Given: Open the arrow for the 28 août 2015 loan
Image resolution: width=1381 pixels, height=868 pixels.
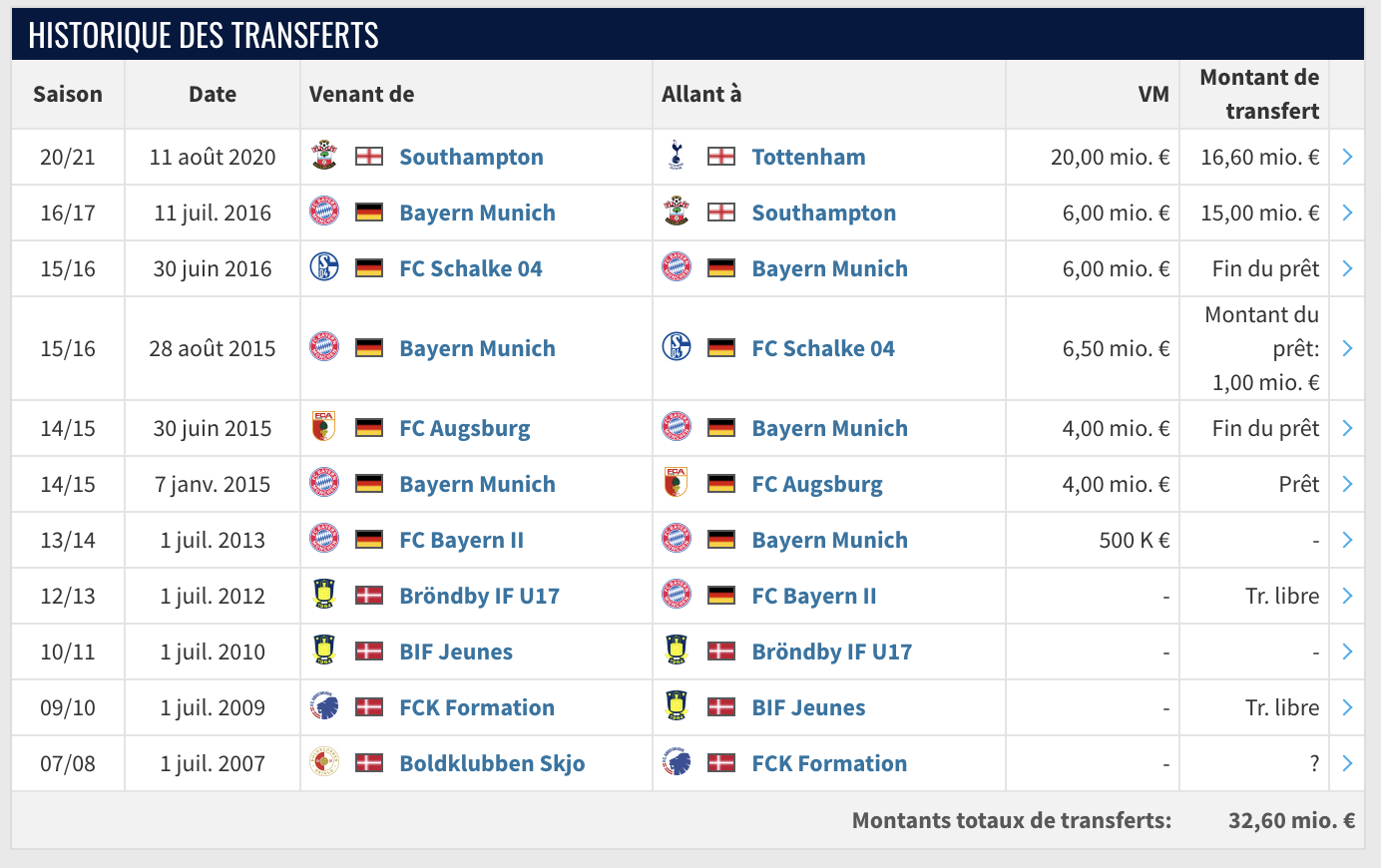Looking at the screenshot, I should click(x=1347, y=348).
